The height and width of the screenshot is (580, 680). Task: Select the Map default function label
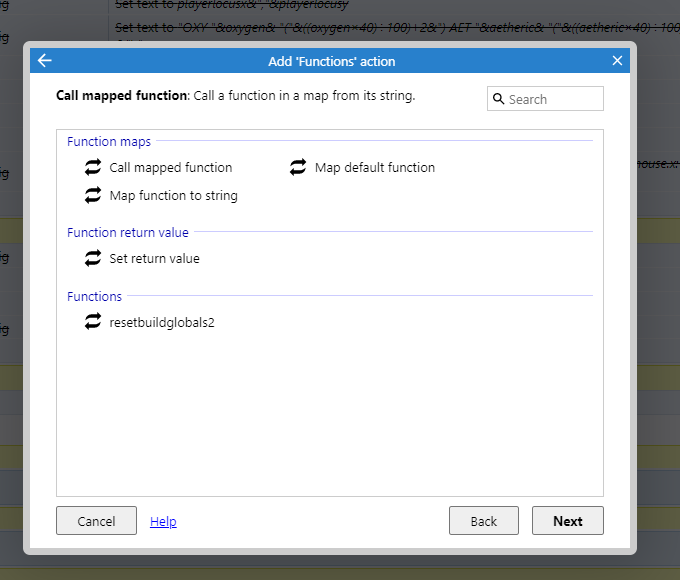pyautogui.click(x=375, y=167)
